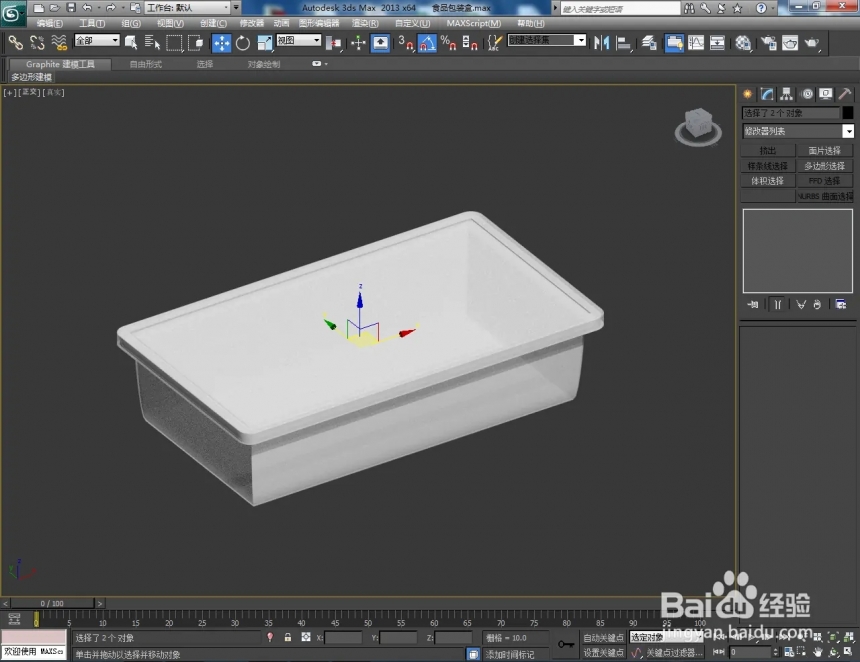The height and width of the screenshot is (662, 860).
Task: Toggle Show End Result in modifier stack
Action: (x=777, y=304)
